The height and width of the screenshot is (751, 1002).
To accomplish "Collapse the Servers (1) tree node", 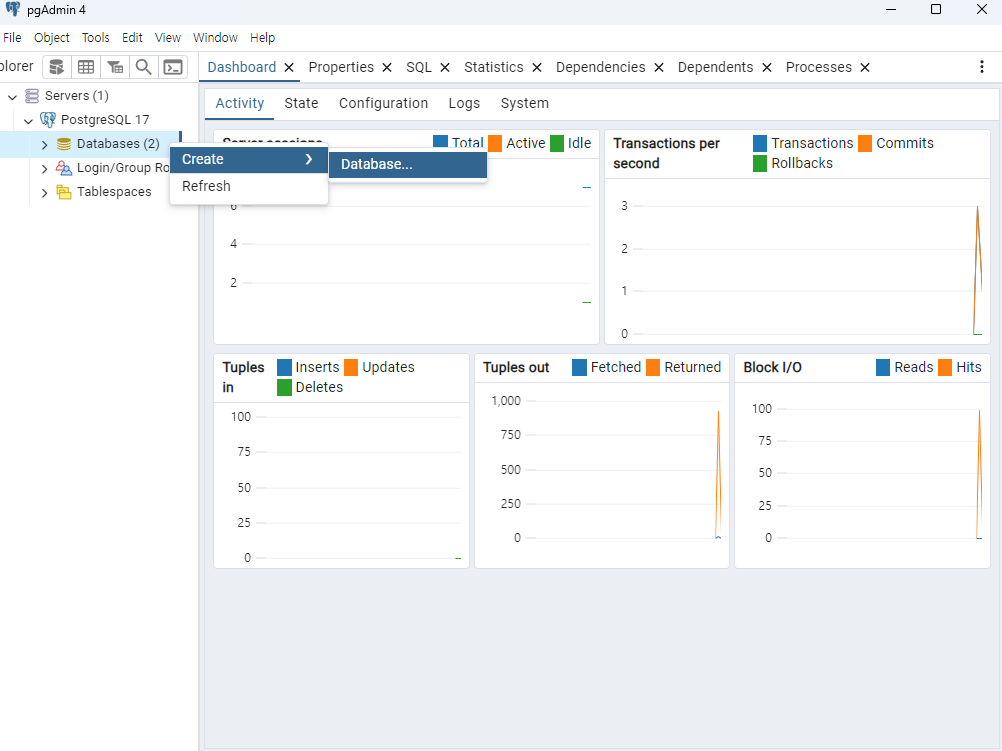I will click(12, 97).
